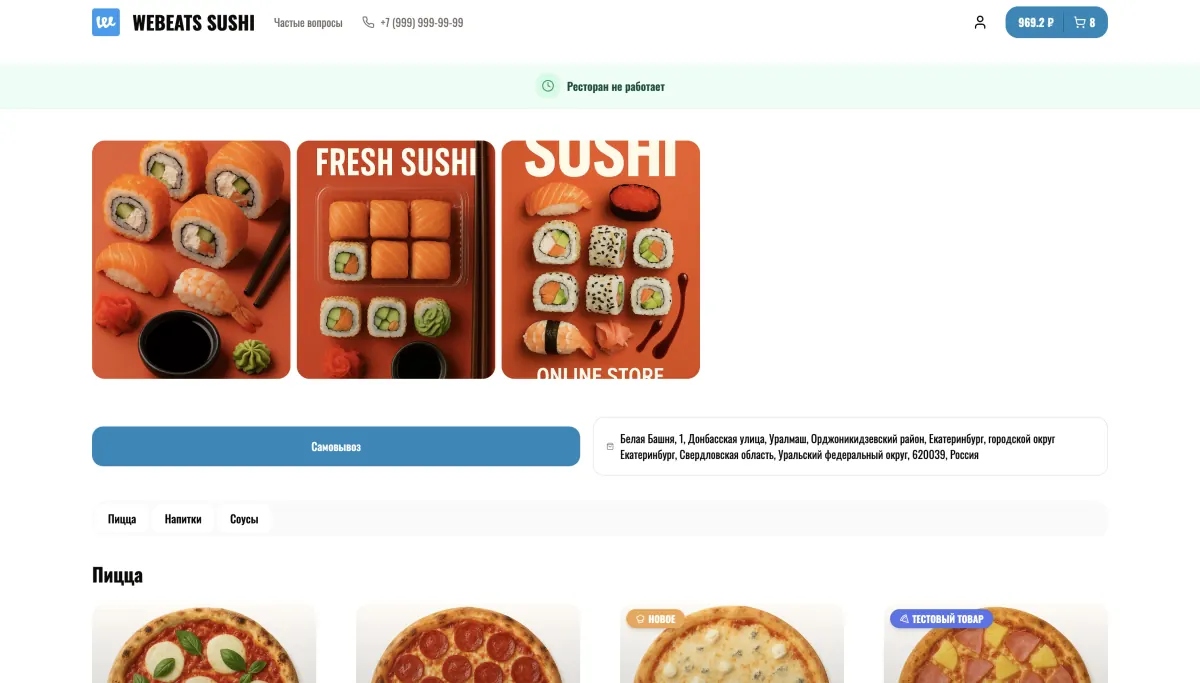Switch to the Напитки category tab

pos(183,519)
